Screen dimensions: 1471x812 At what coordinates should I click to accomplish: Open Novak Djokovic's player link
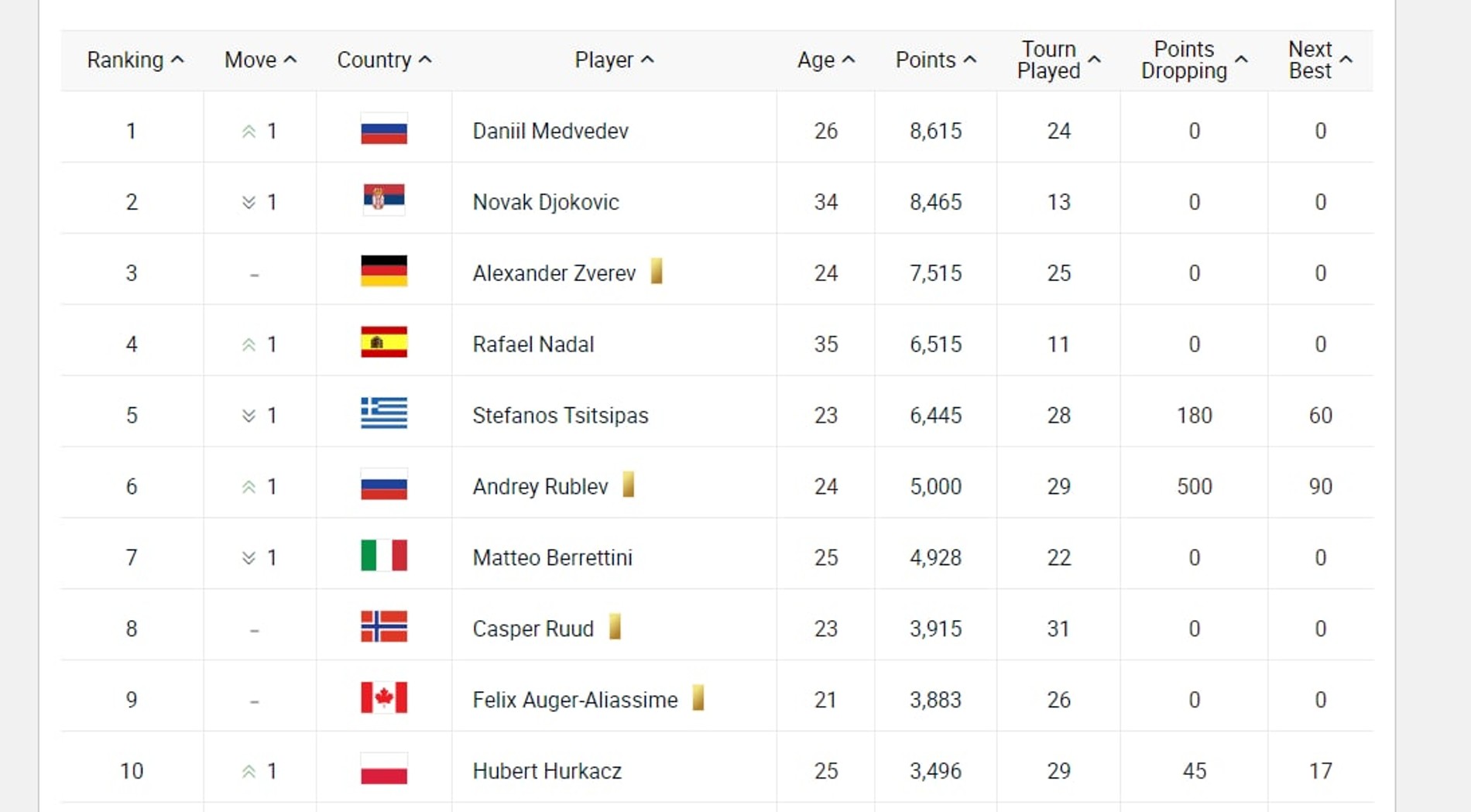tap(545, 202)
